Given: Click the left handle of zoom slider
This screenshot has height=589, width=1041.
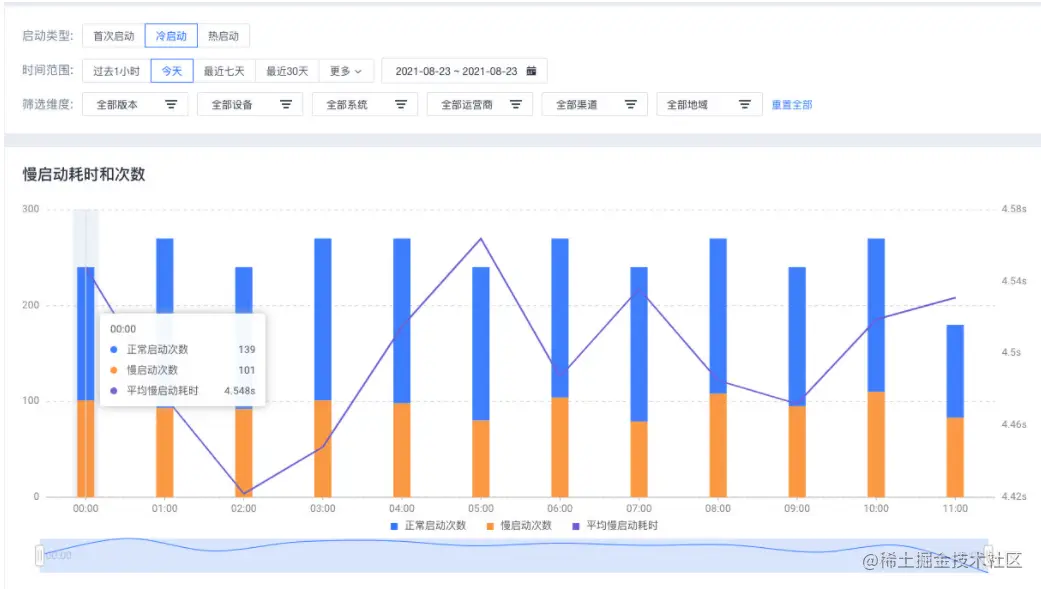Looking at the screenshot, I should tap(40, 555).
